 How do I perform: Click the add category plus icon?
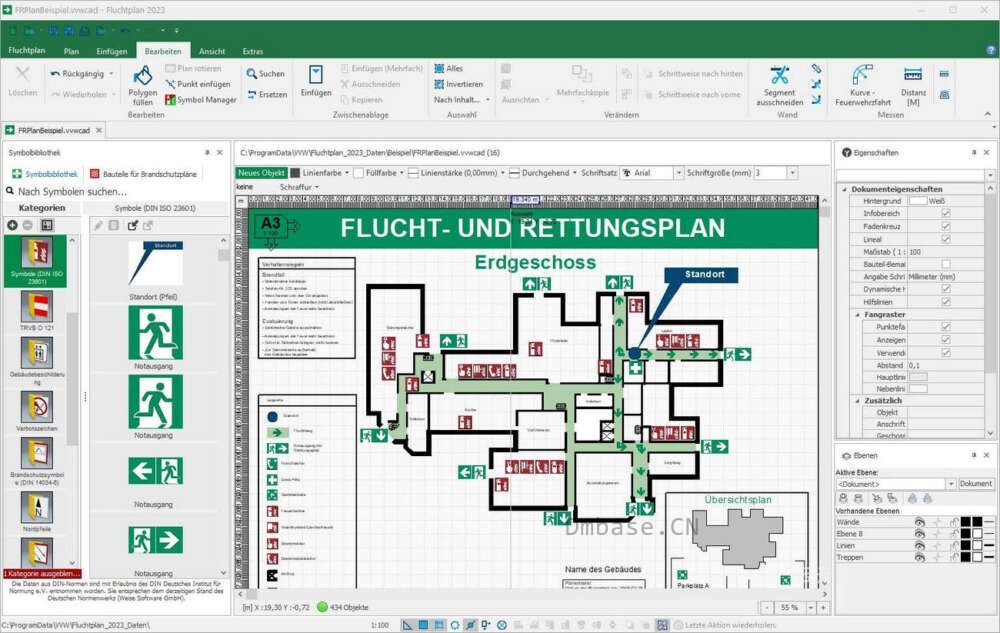12,225
